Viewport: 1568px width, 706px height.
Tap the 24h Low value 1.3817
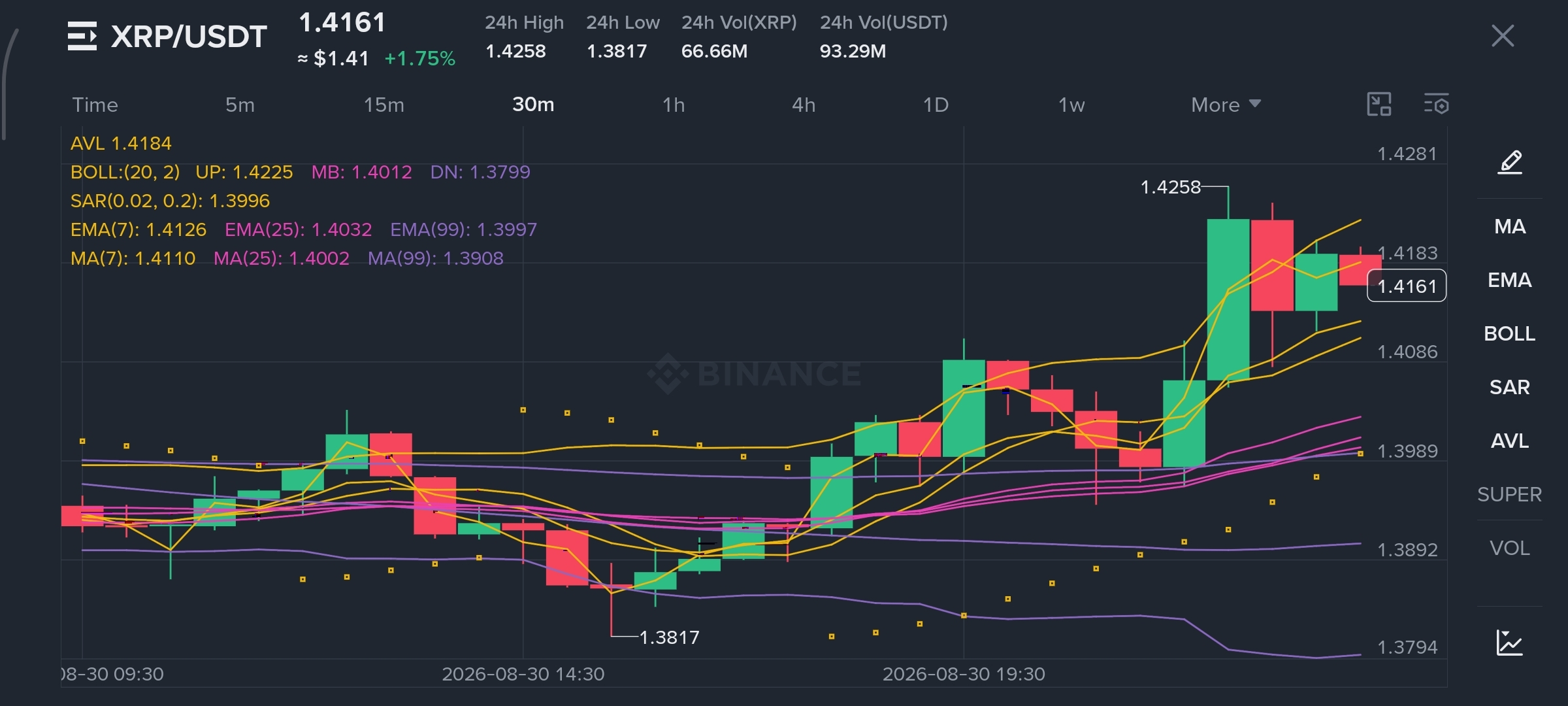[617, 51]
